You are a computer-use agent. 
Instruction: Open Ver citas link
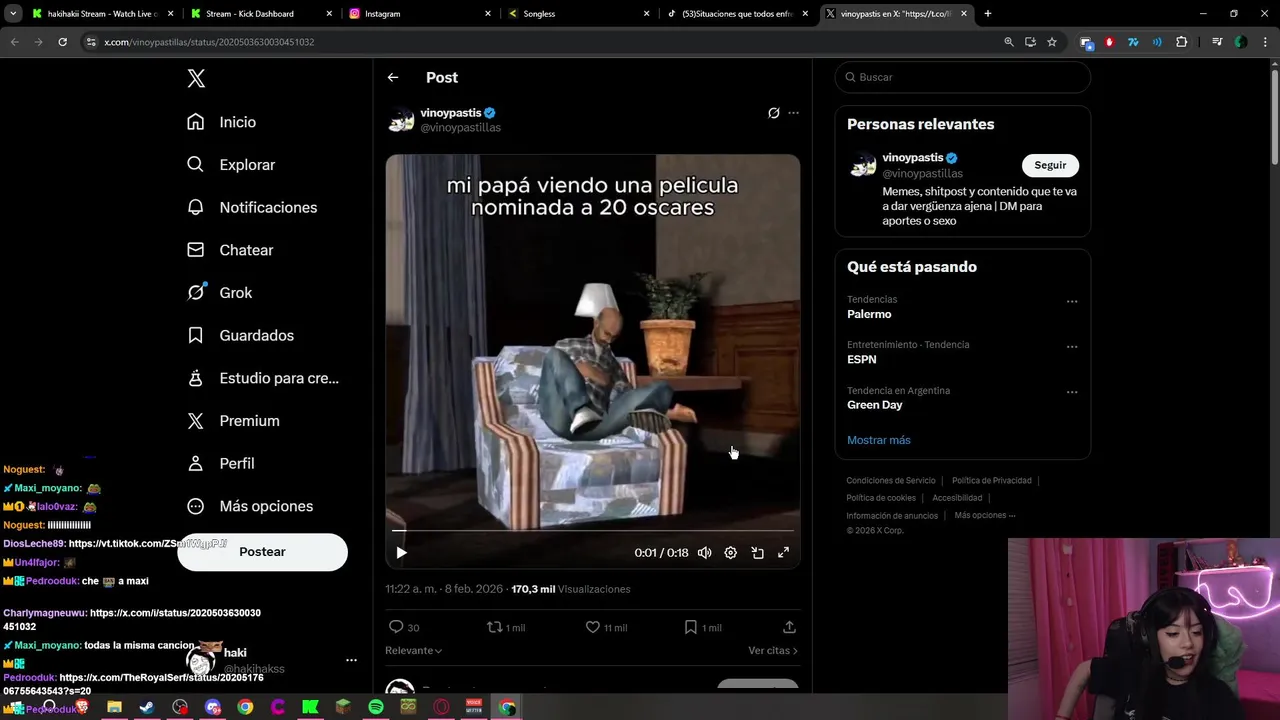coord(773,651)
